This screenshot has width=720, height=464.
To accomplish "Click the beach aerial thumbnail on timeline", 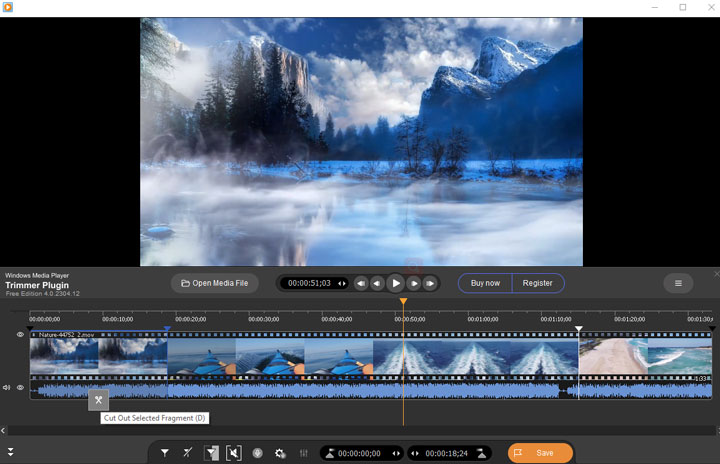I will click(x=613, y=356).
